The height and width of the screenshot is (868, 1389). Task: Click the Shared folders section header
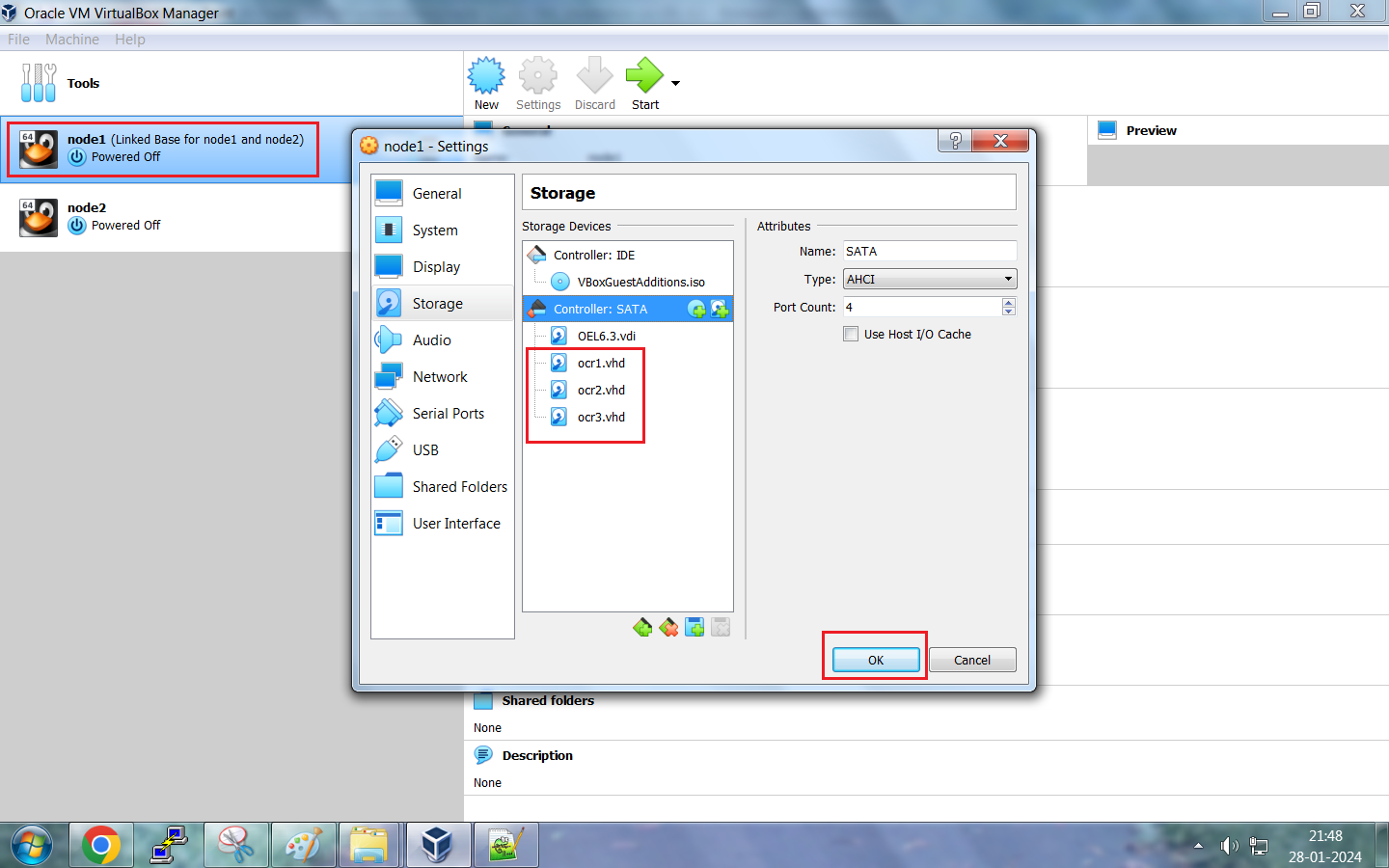tap(548, 700)
